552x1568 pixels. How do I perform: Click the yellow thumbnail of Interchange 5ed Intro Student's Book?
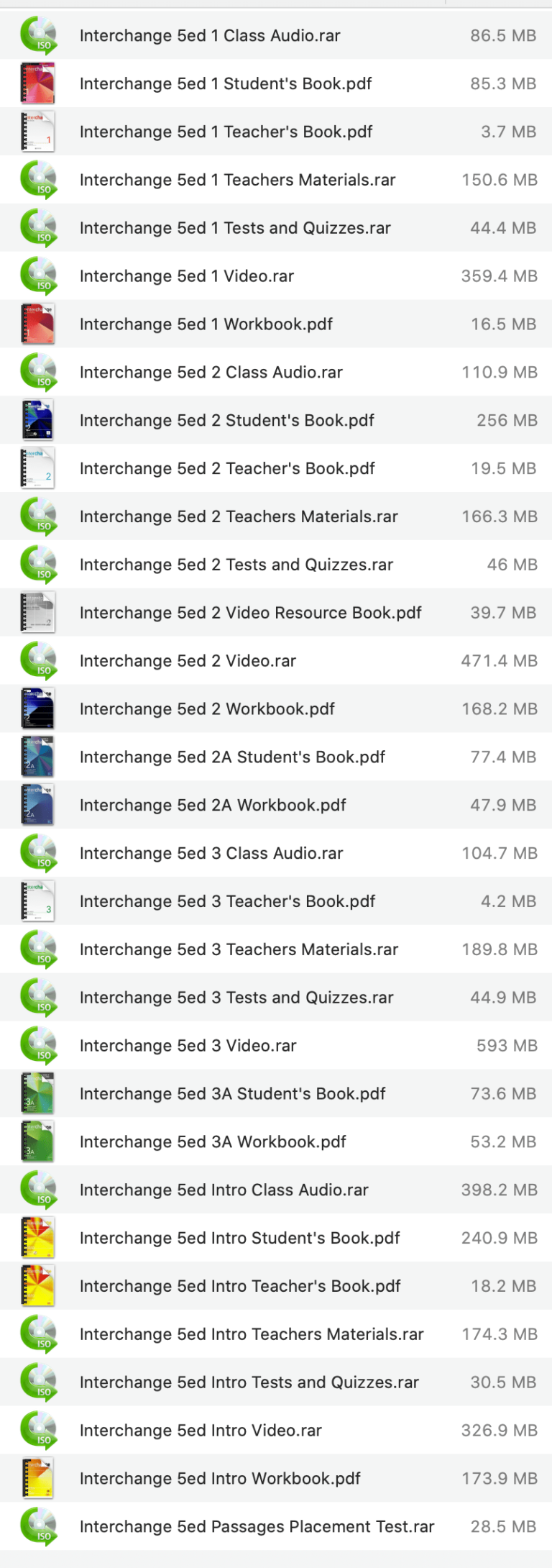[x=37, y=1237]
